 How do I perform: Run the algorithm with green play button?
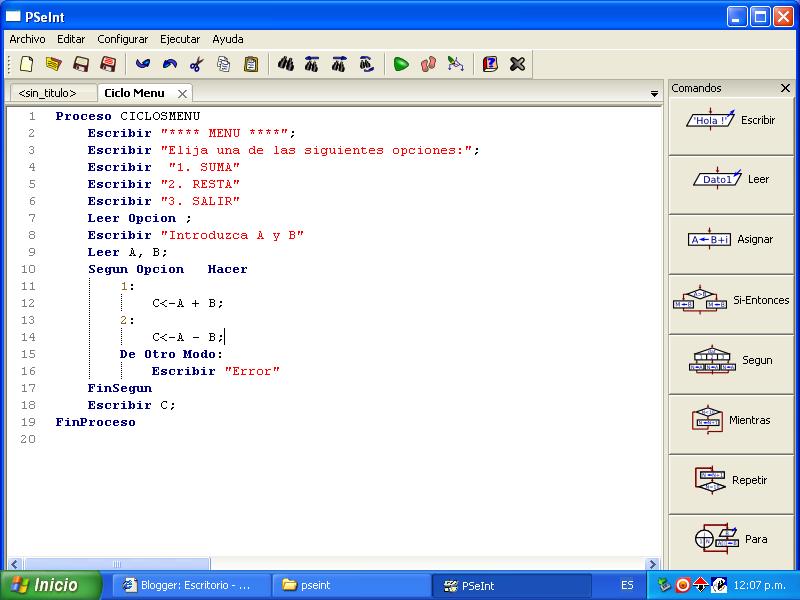(401, 64)
